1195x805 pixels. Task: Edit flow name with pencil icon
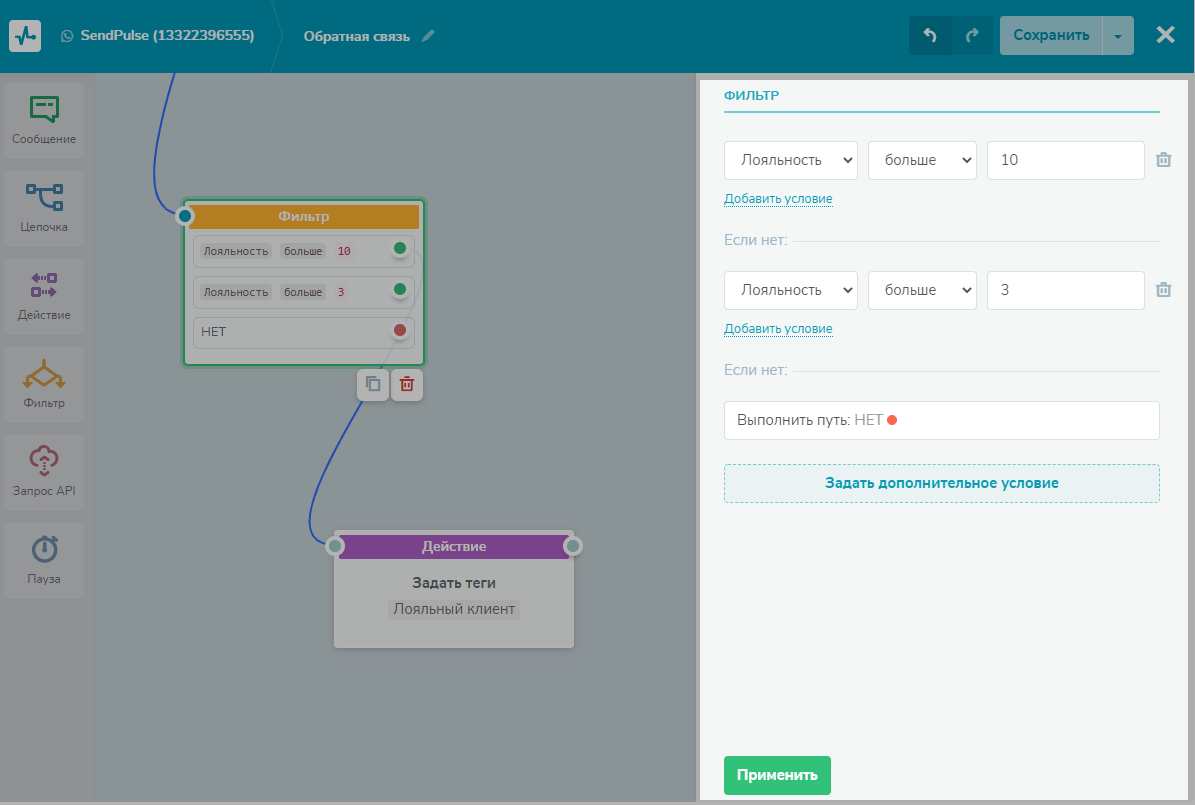tap(428, 36)
